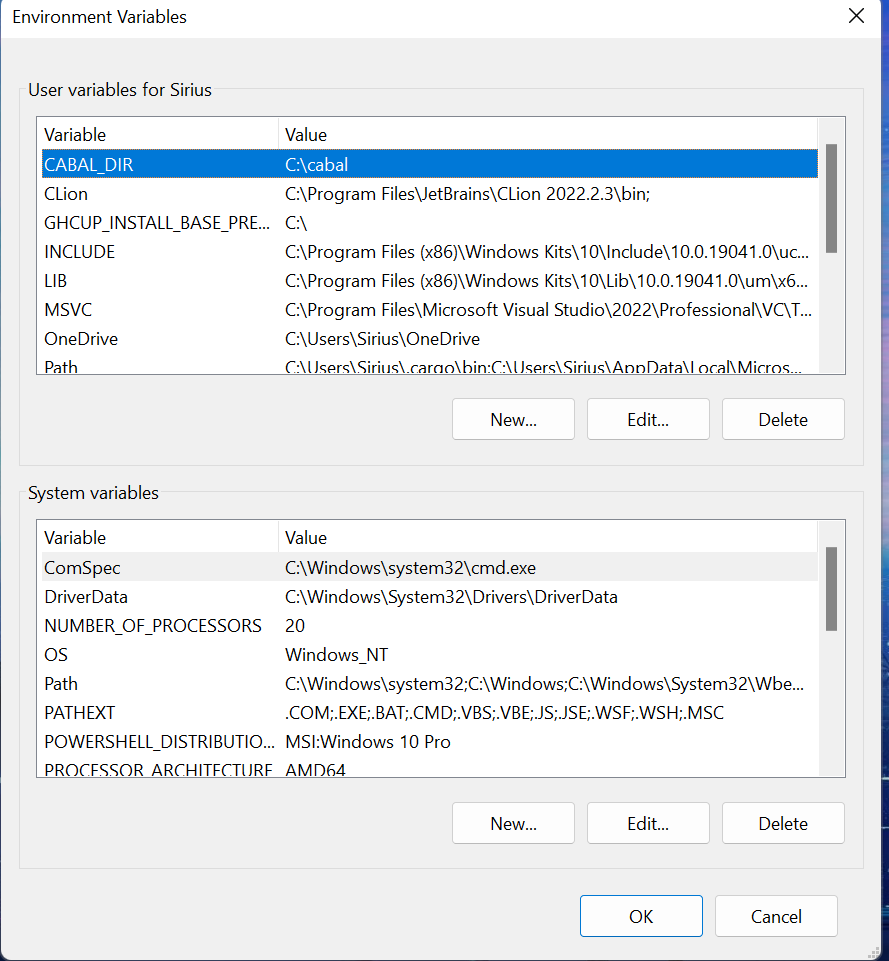
Task: Click the Cancel button
Action: click(x=776, y=915)
